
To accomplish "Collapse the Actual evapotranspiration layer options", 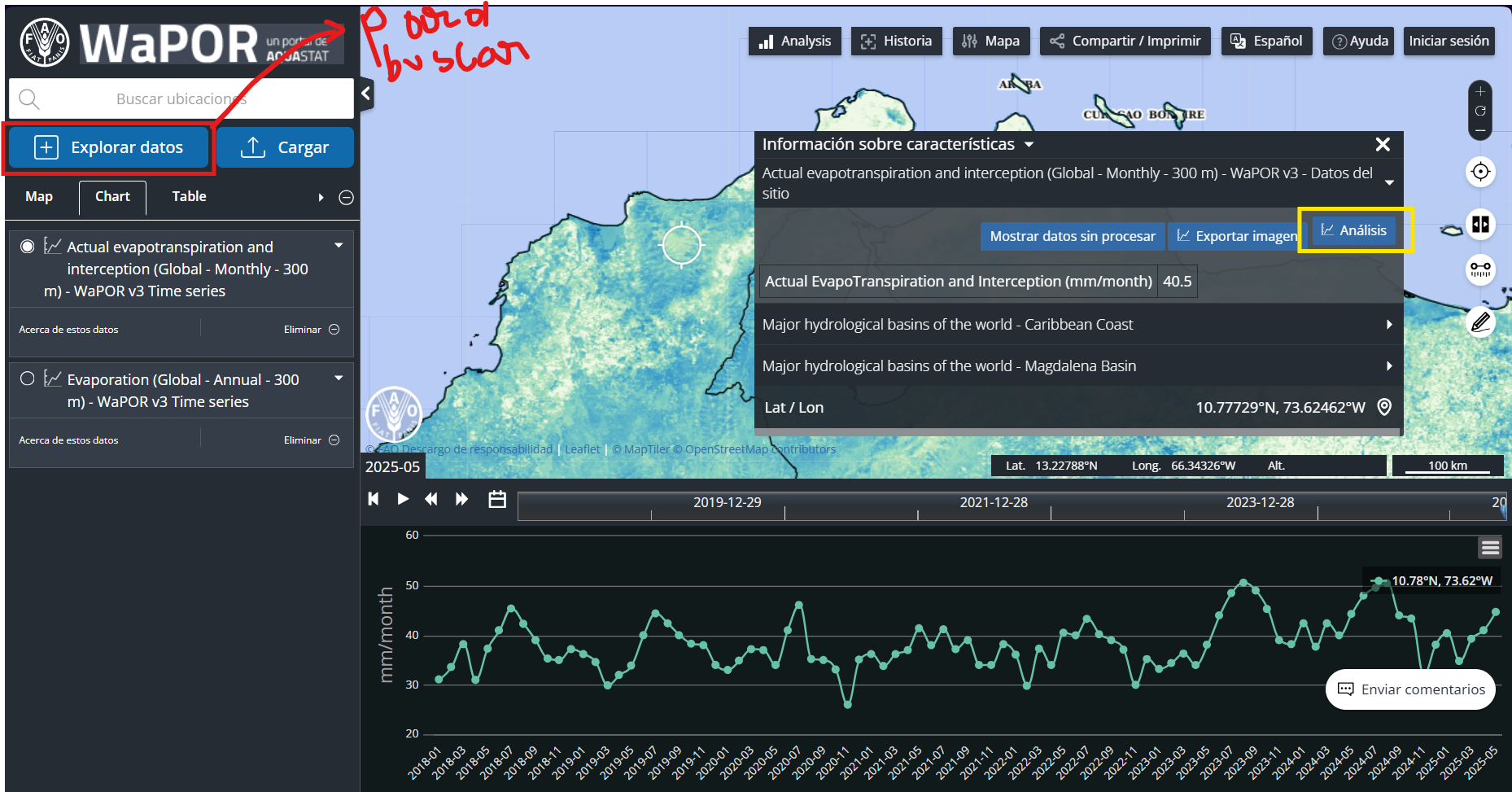I will [339, 245].
